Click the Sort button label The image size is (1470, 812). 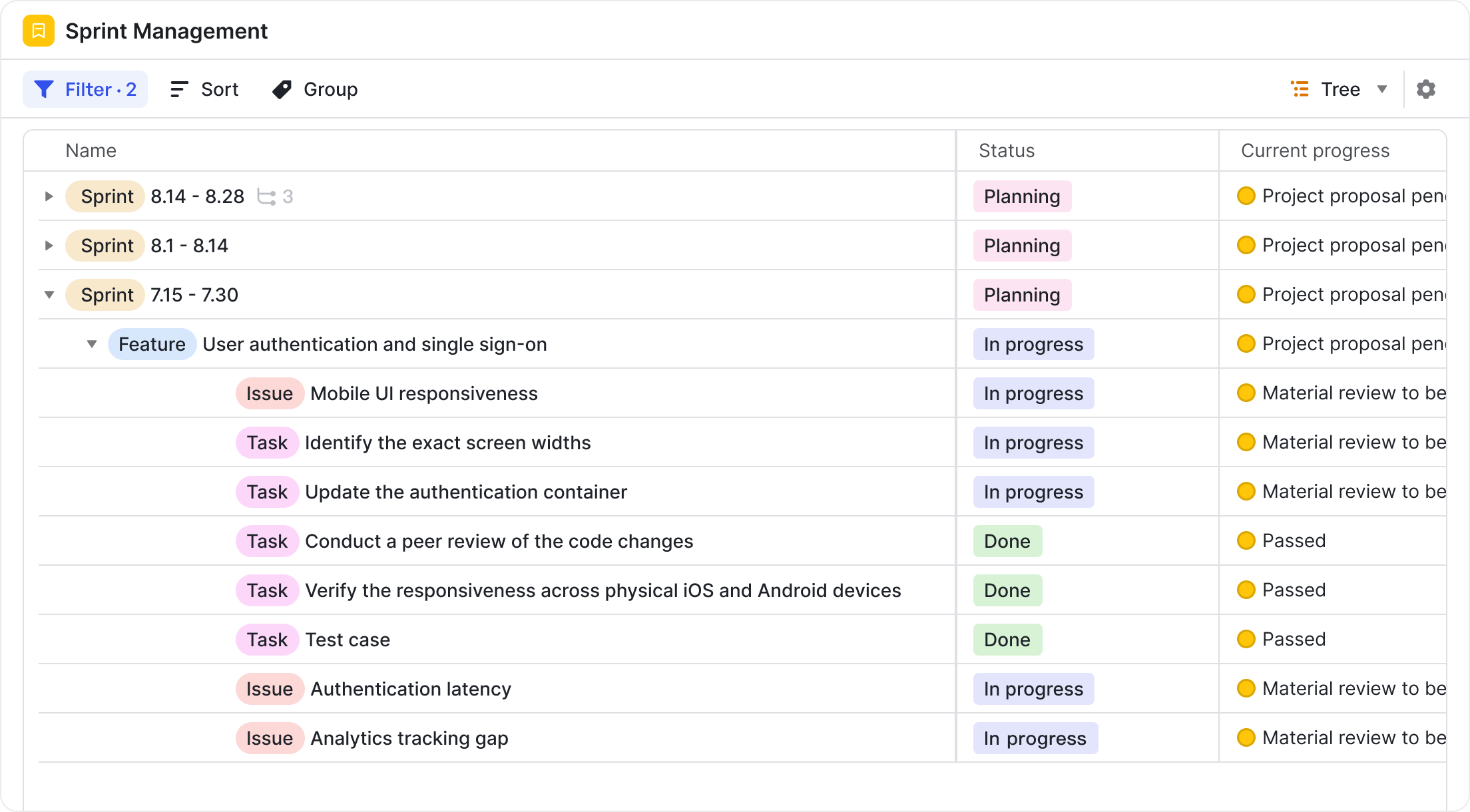click(220, 89)
